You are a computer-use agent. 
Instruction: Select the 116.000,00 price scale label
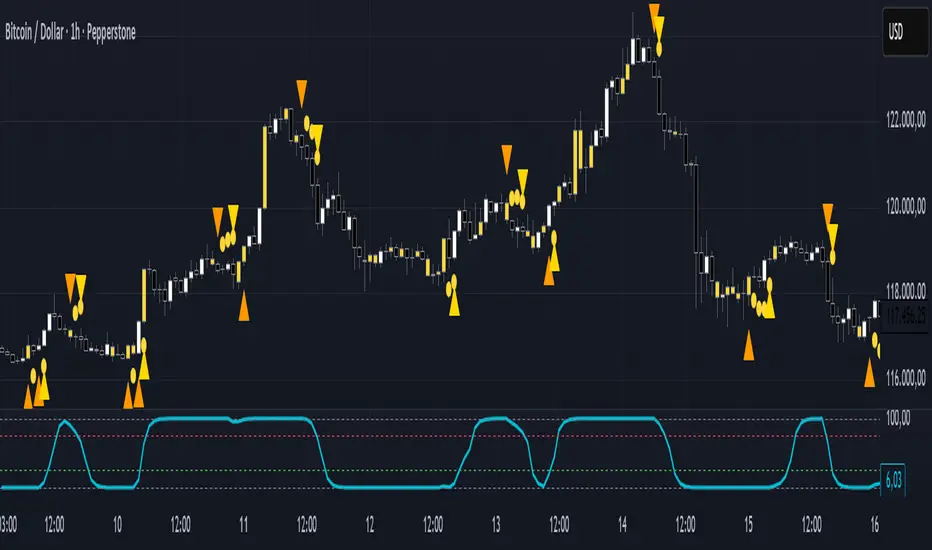point(906,378)
